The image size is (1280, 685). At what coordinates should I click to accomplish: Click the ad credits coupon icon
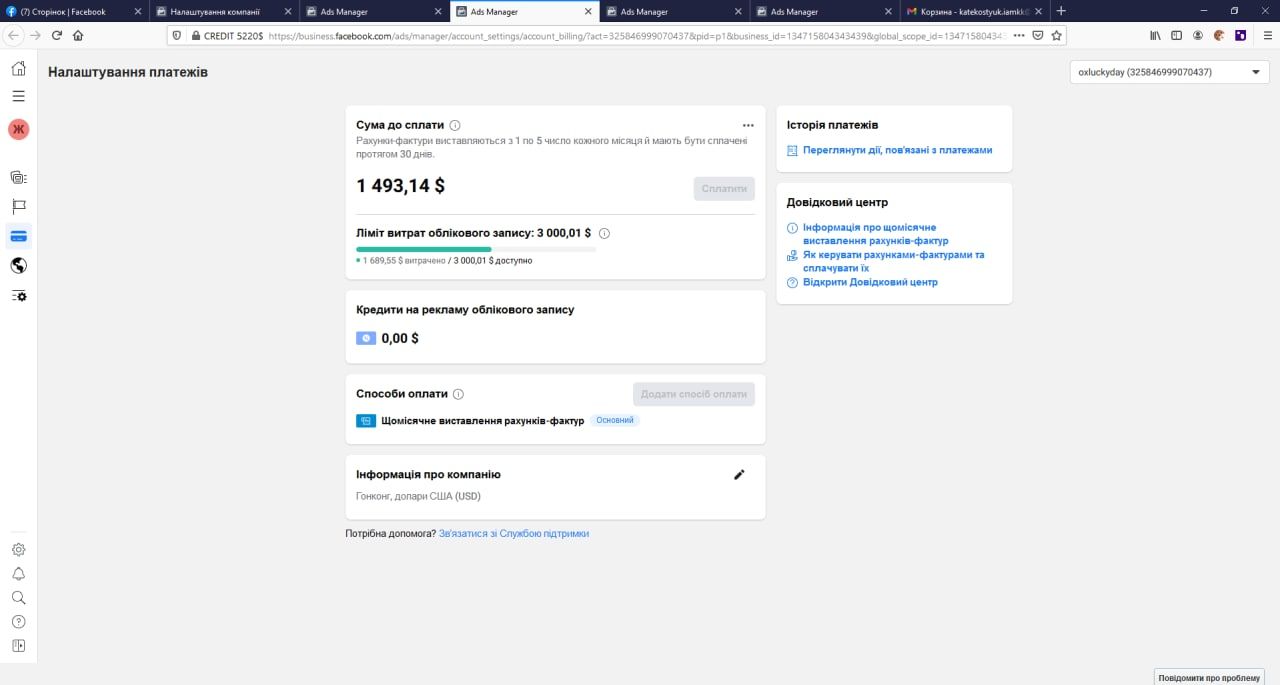coord(366,338)
